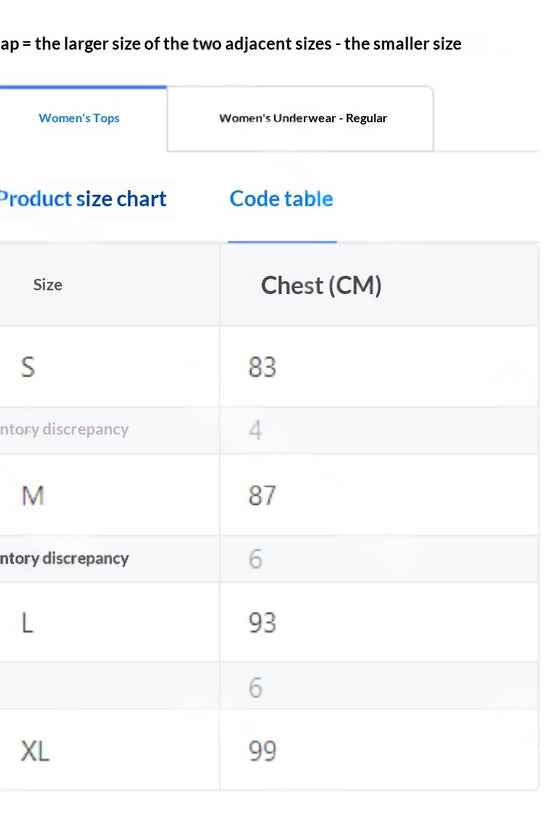Click the Chest (CM) column header
The width and height of the screenshot is (550, 825).
tap(321, 285)
